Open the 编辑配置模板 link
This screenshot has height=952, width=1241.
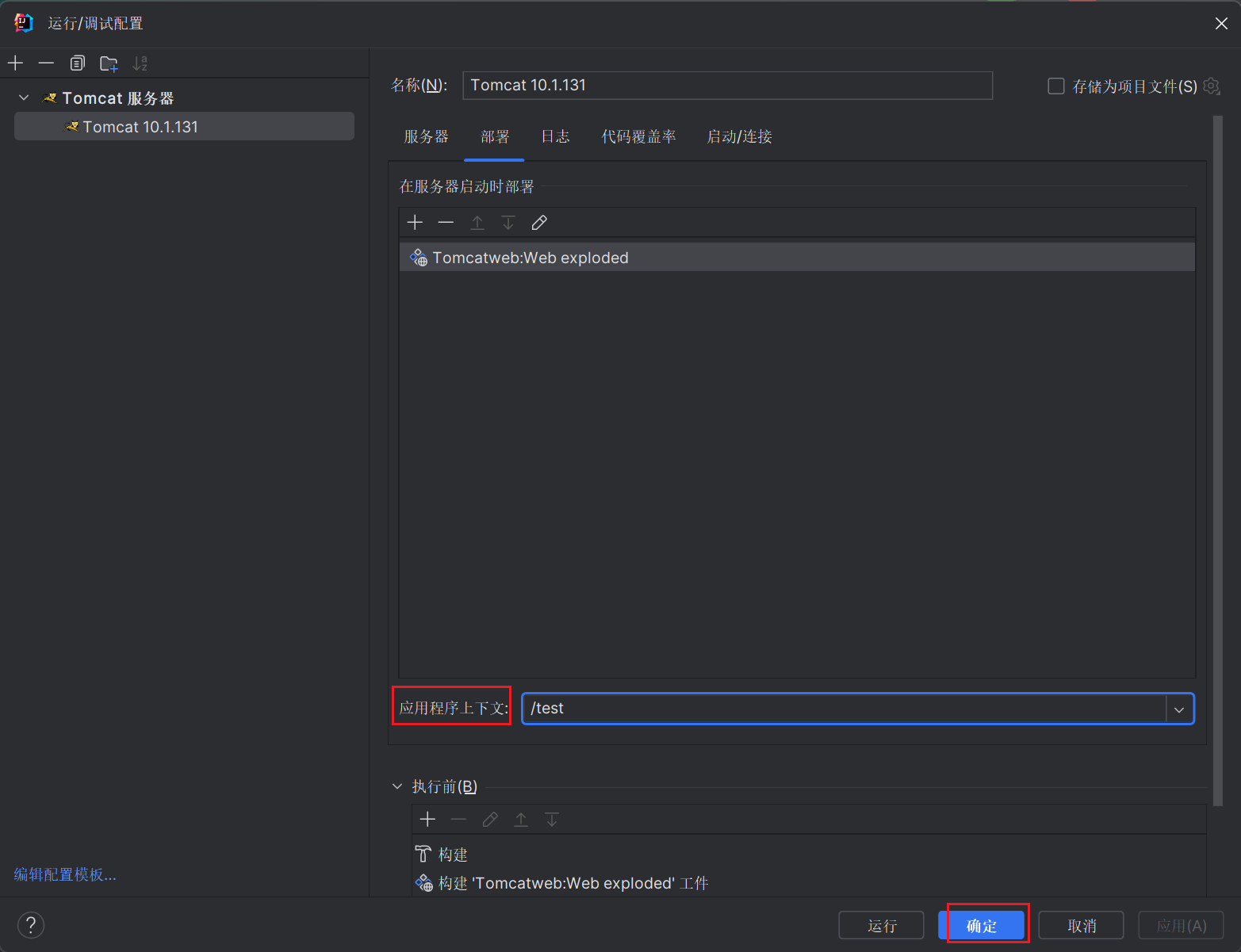coord(65,874)
